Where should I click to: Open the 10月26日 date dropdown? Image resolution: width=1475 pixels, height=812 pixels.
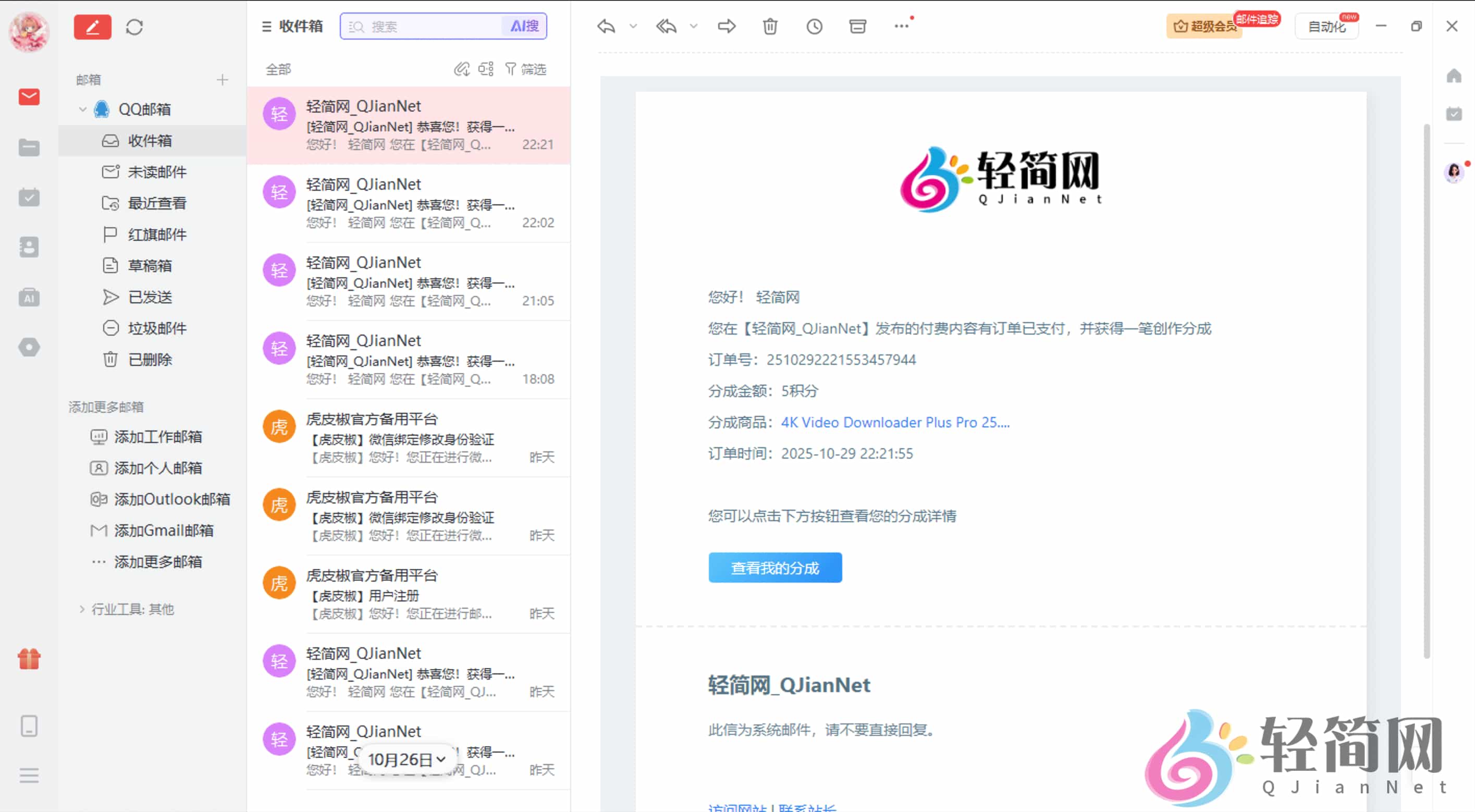(x=407, y=759)
